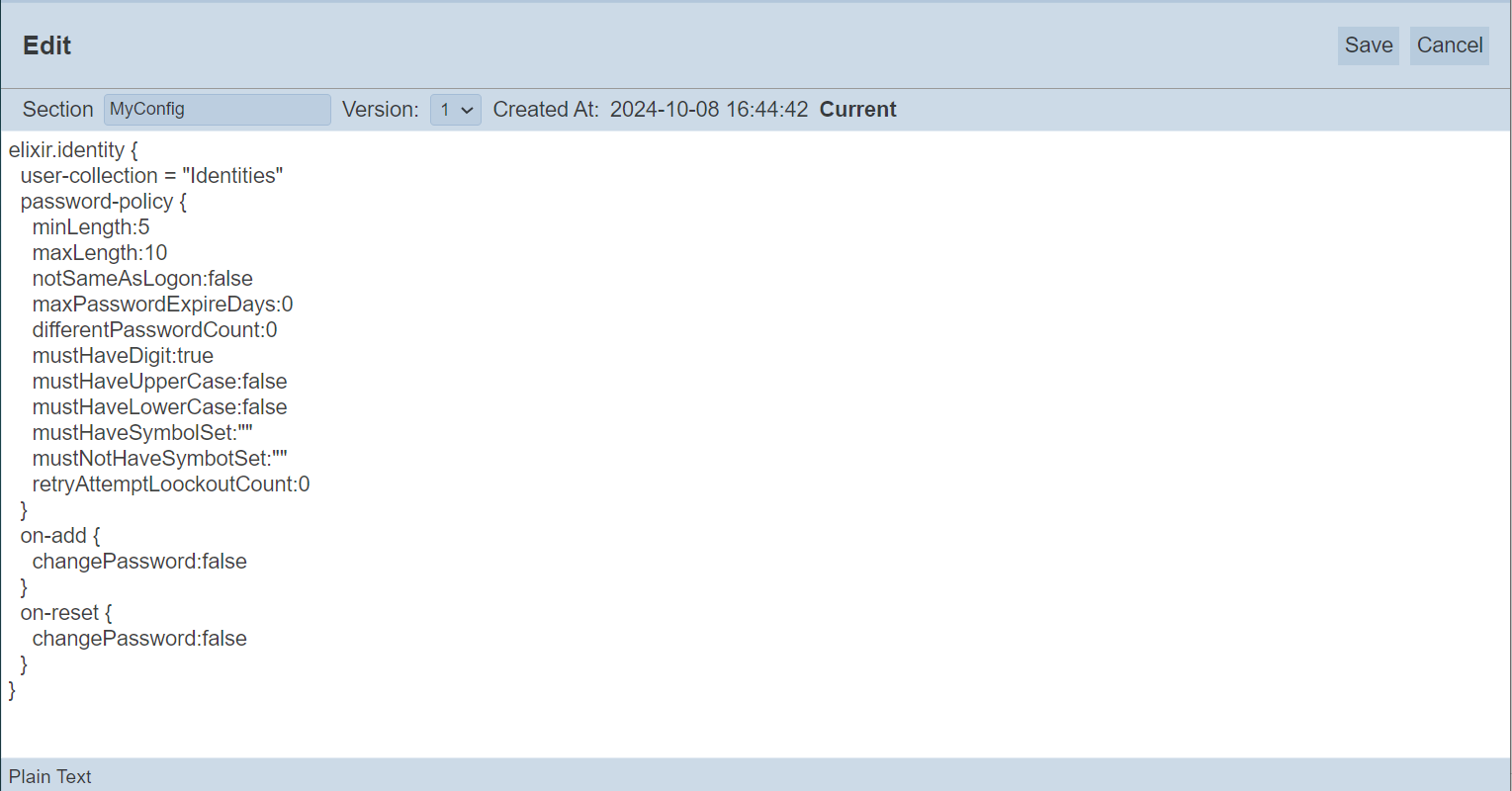
Task: Place cursor at differentPasswordCount:0
Action: [154, 330]
